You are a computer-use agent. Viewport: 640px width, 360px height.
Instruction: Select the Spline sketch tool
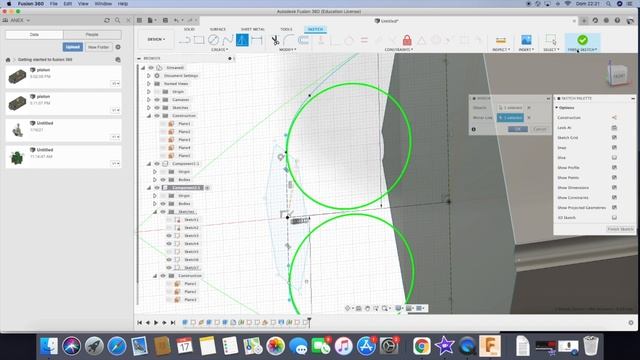pos(228,40)
